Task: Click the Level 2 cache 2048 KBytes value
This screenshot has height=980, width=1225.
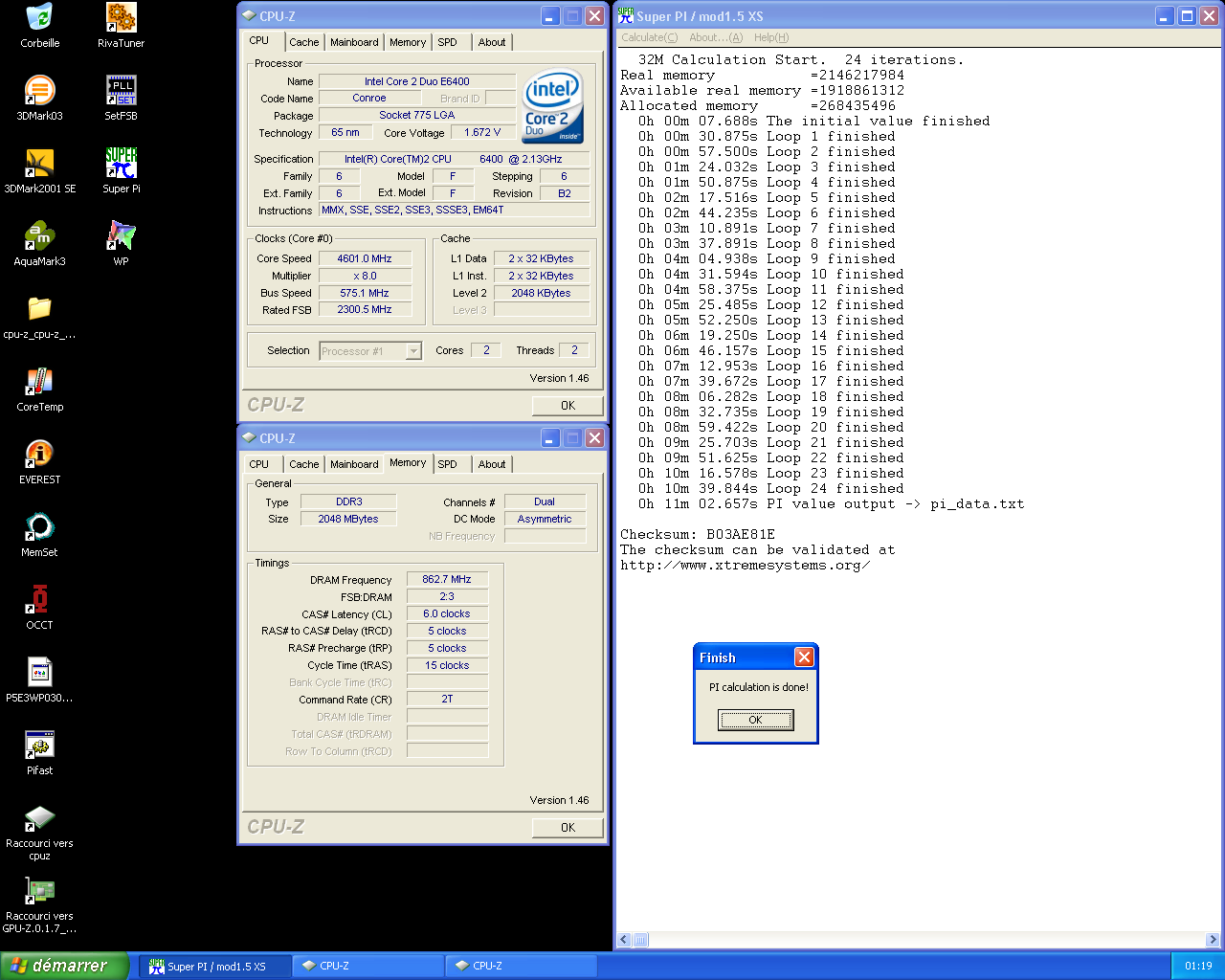Action: [541, 293]
